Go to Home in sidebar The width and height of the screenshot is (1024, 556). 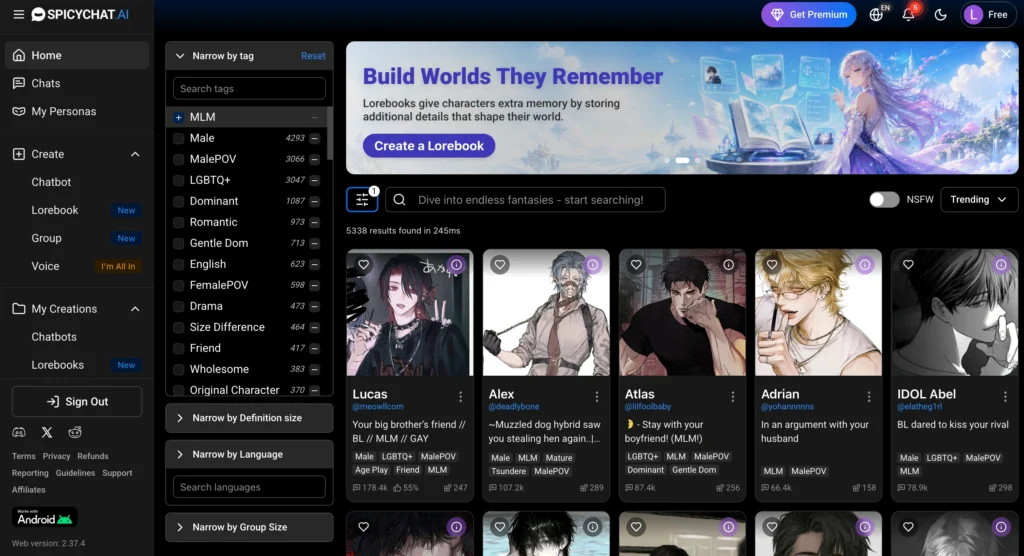coord(76,56)
